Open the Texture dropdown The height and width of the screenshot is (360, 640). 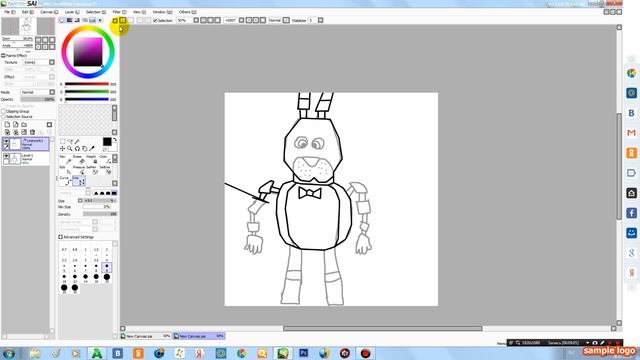click(x=52, y=62)
